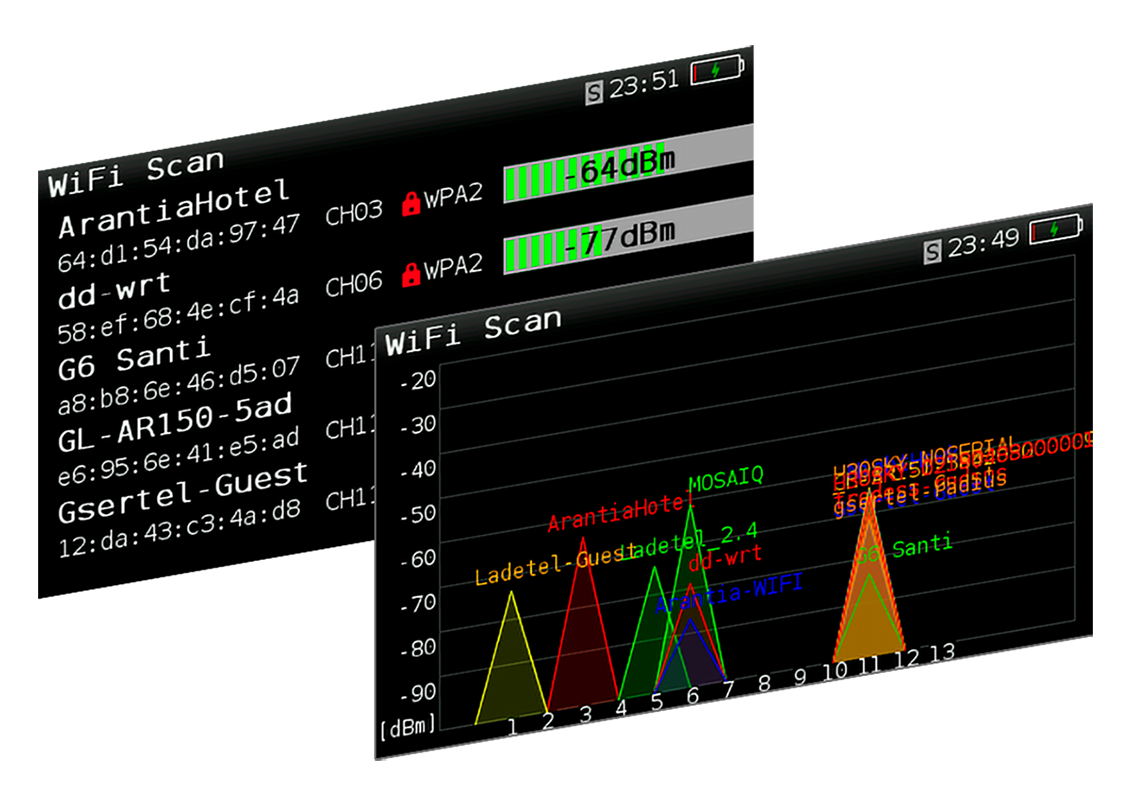Click the red ArantiaHotel graph label
1131x800 pixels.
point(619,514)
